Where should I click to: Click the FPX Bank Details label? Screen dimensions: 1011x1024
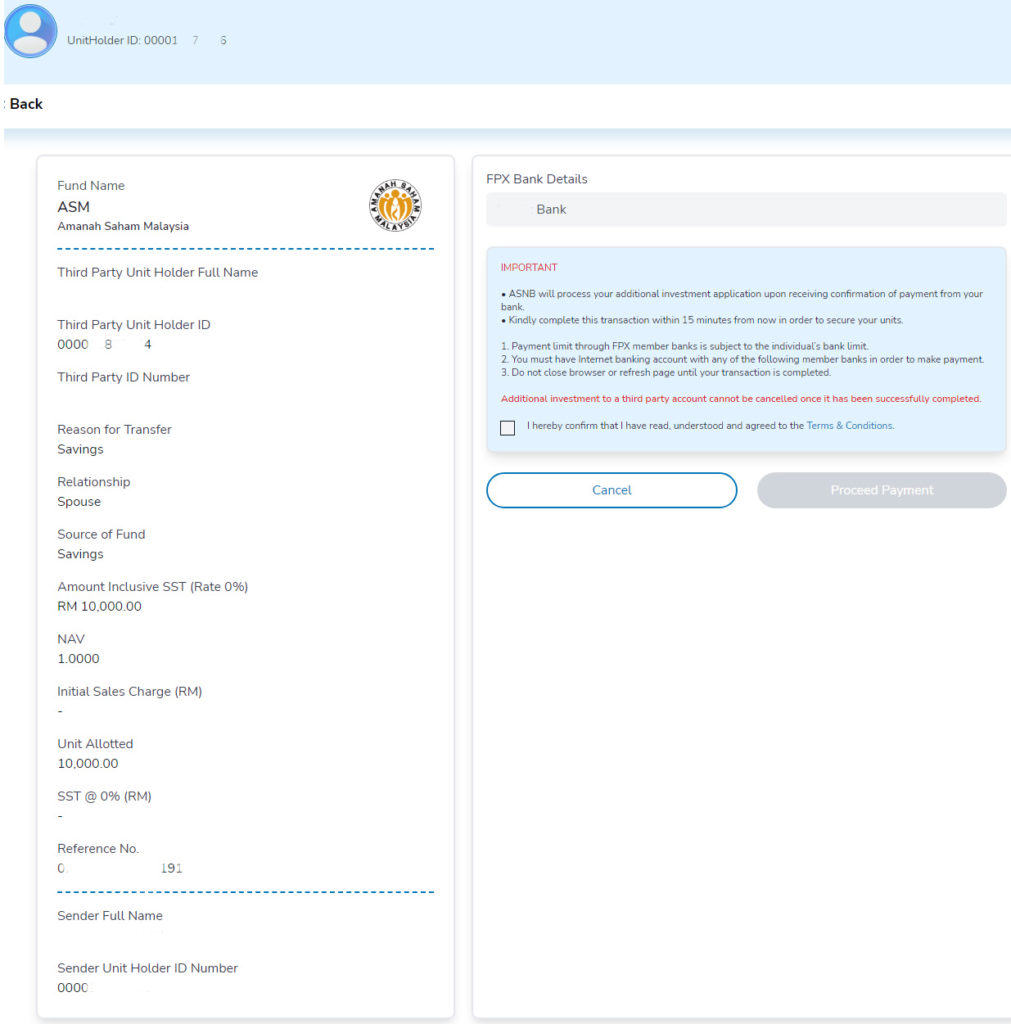(537, 180)
